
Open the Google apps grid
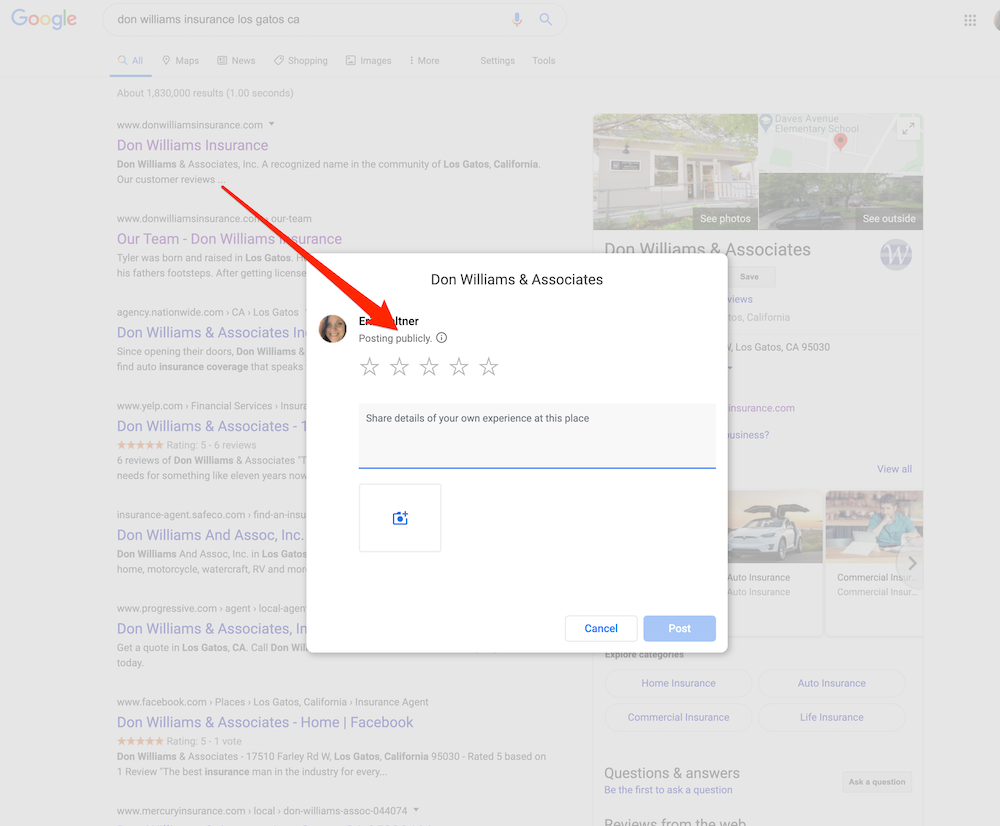[x=970, y=20]
